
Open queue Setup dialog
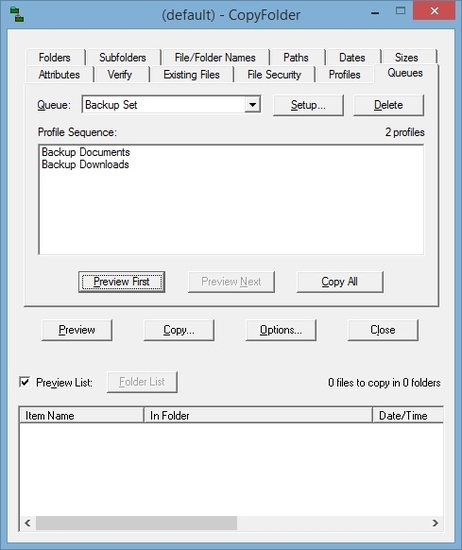tap(308, 105)
